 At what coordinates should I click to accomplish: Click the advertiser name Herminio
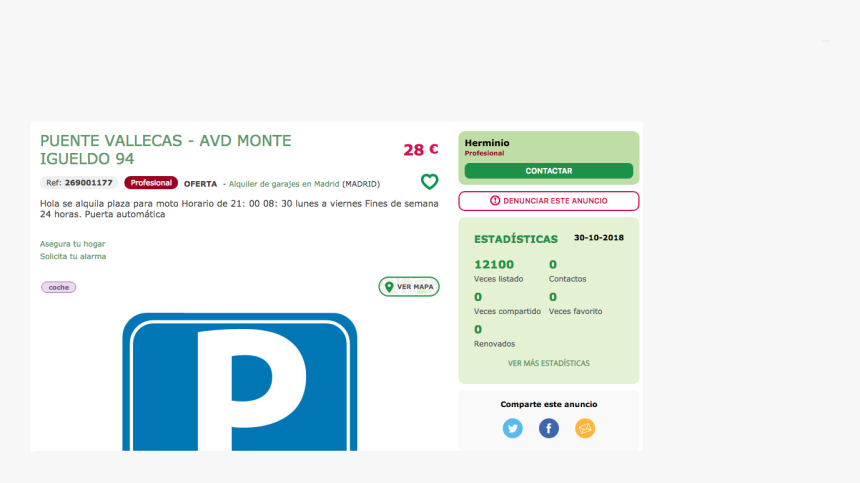click(x=487, y=143)
